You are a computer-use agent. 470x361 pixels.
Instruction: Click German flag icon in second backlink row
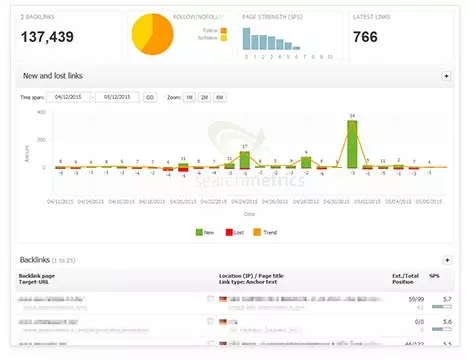[x=223, y=322]
